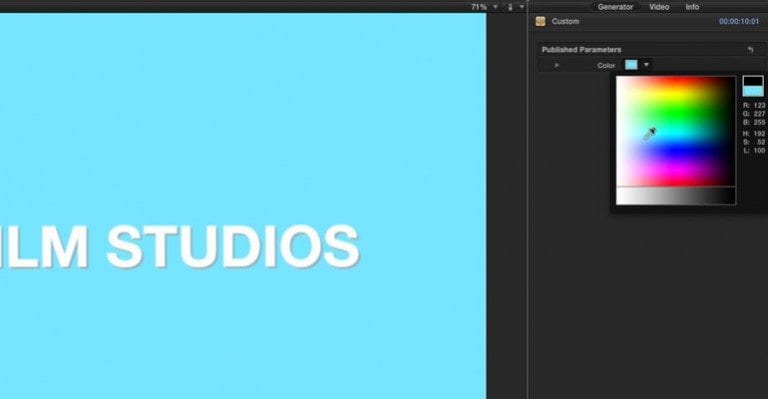Click the Custom generator icon in inspector

tap(540, 21)
